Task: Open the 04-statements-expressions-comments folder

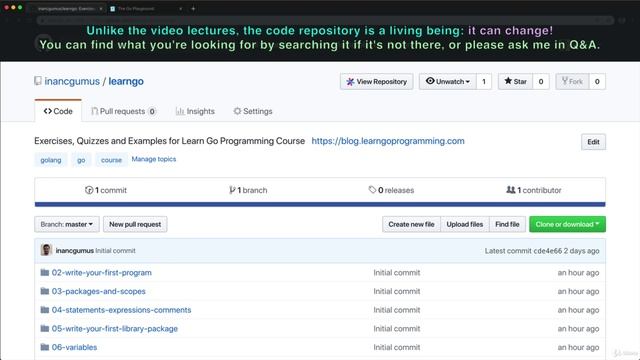Action: click(x=121, y=310)
